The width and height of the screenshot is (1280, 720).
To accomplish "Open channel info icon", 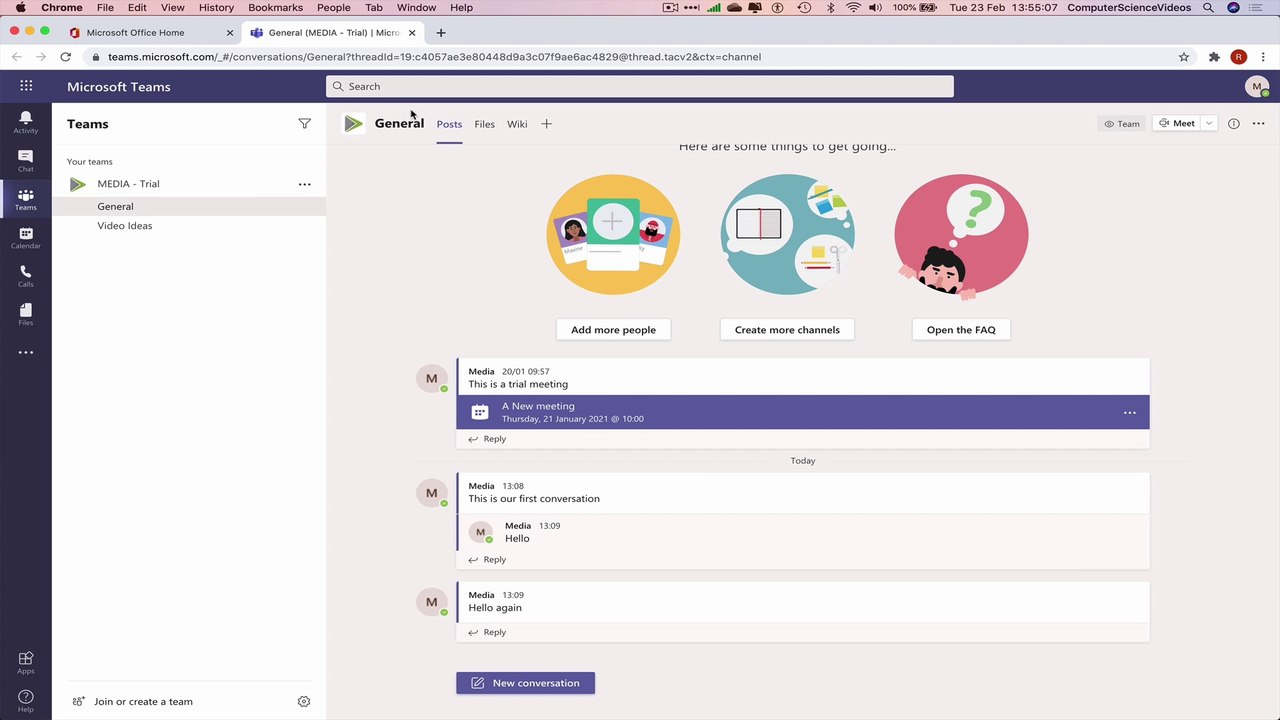I will point(1233,124).
